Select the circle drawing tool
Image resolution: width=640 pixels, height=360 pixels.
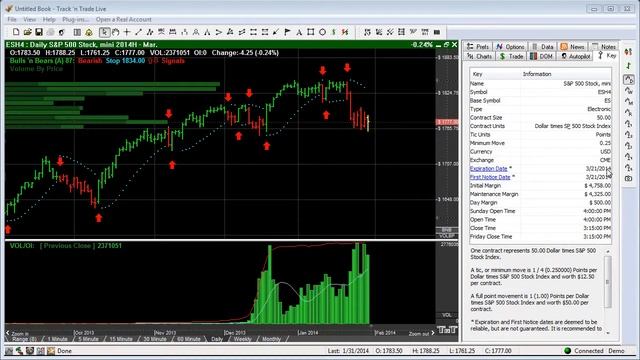tap(322, 32)
